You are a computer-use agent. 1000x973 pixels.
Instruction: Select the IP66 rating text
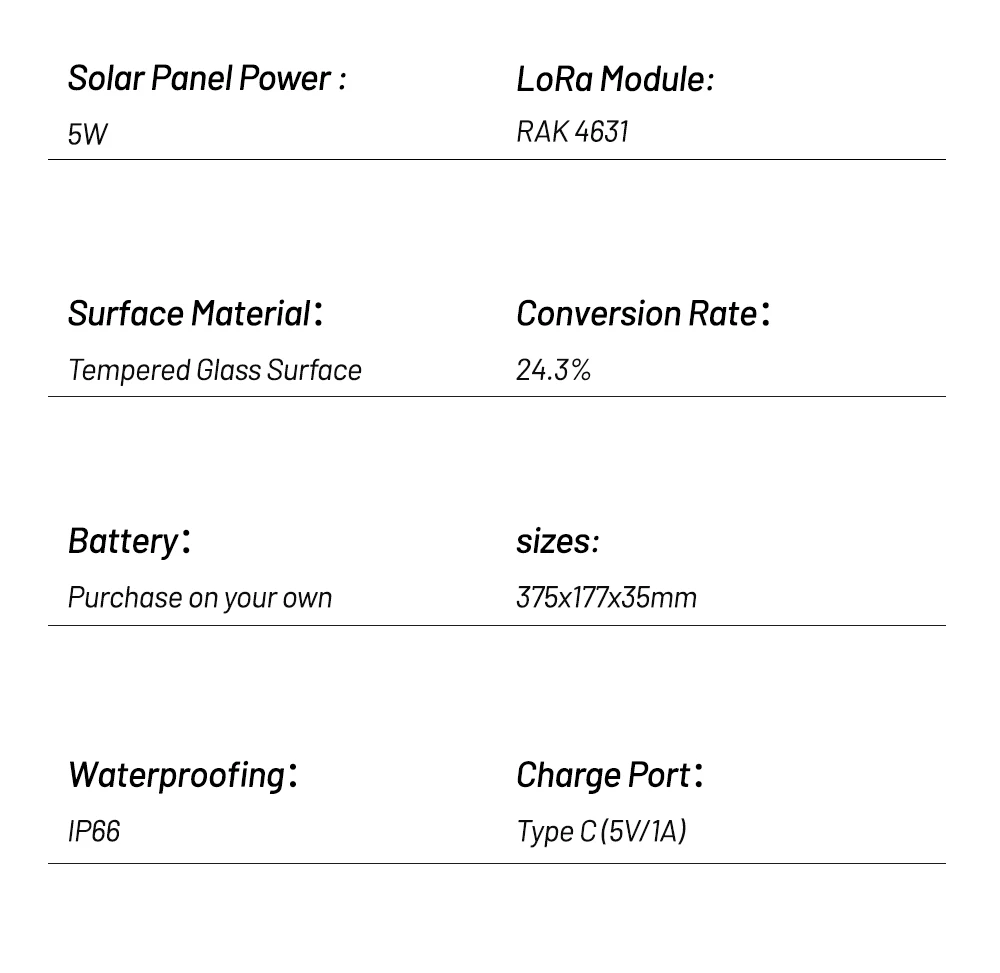[94, 832]
